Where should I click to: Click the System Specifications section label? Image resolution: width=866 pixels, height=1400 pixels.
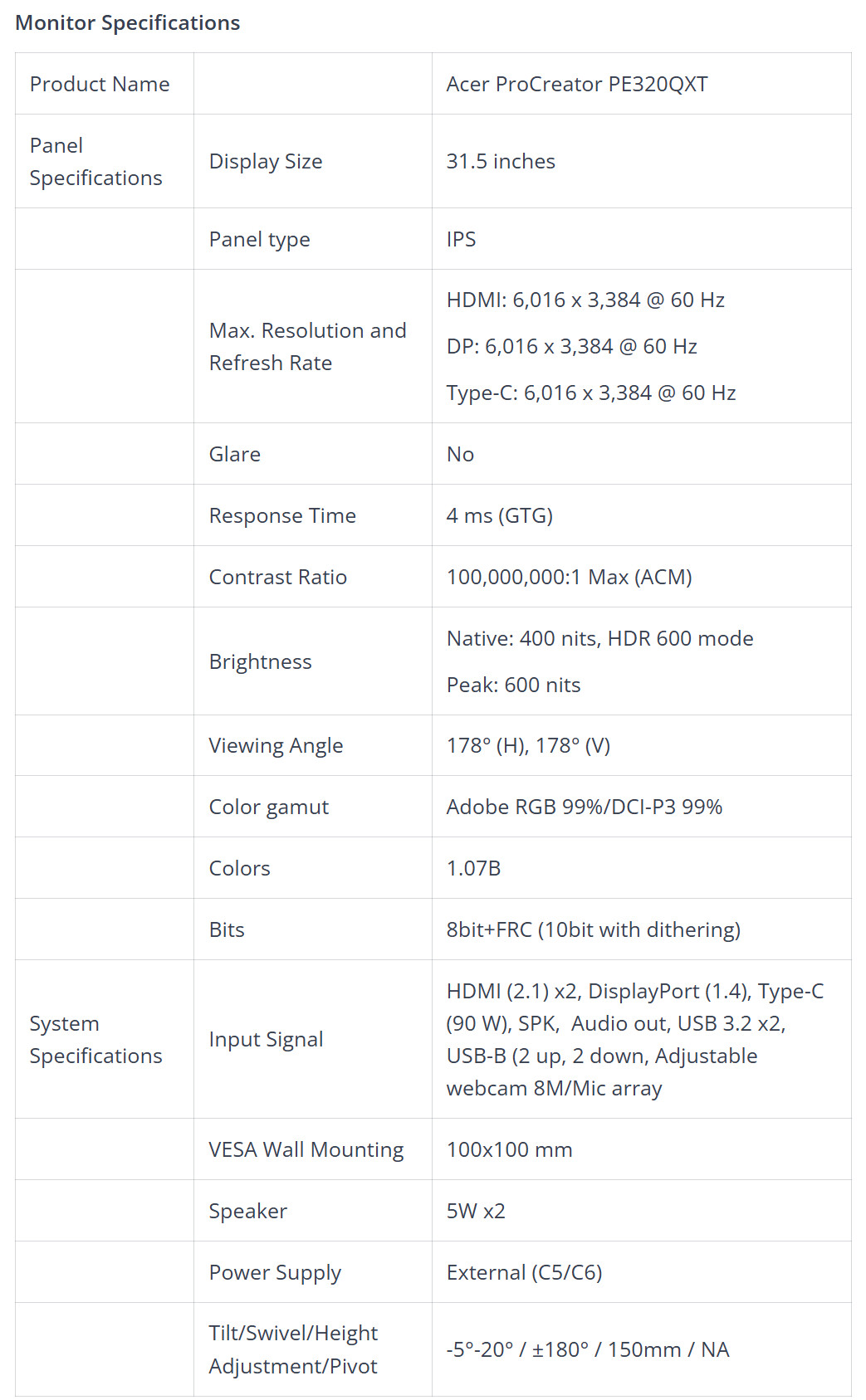pyautogui.click(x=96, y=1040)
